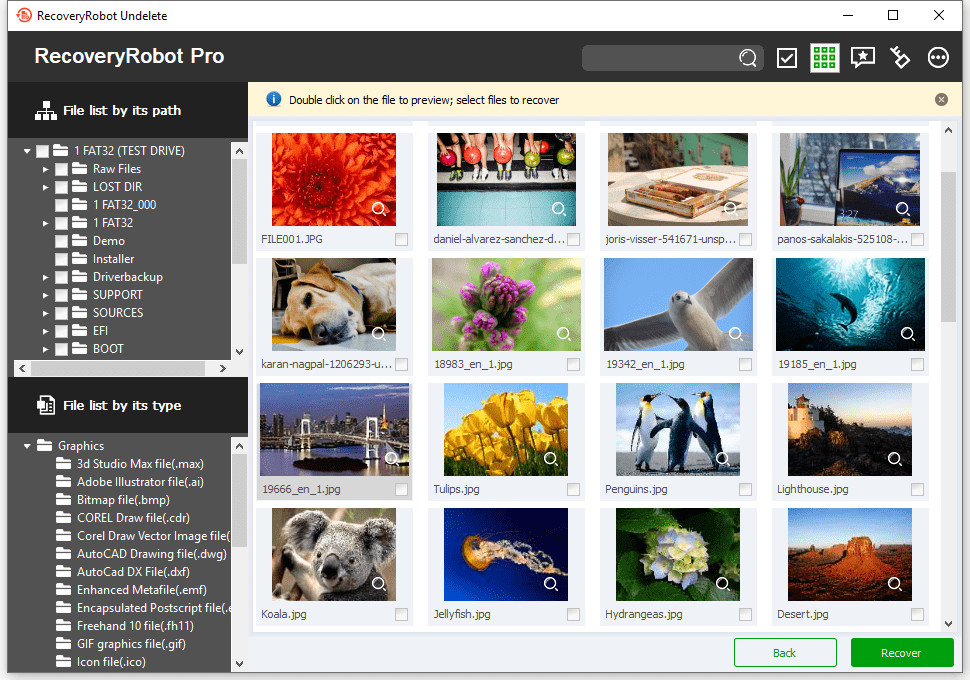
Task: Click the Recover button
Action: pyautogui.click(x=901, y=653)
